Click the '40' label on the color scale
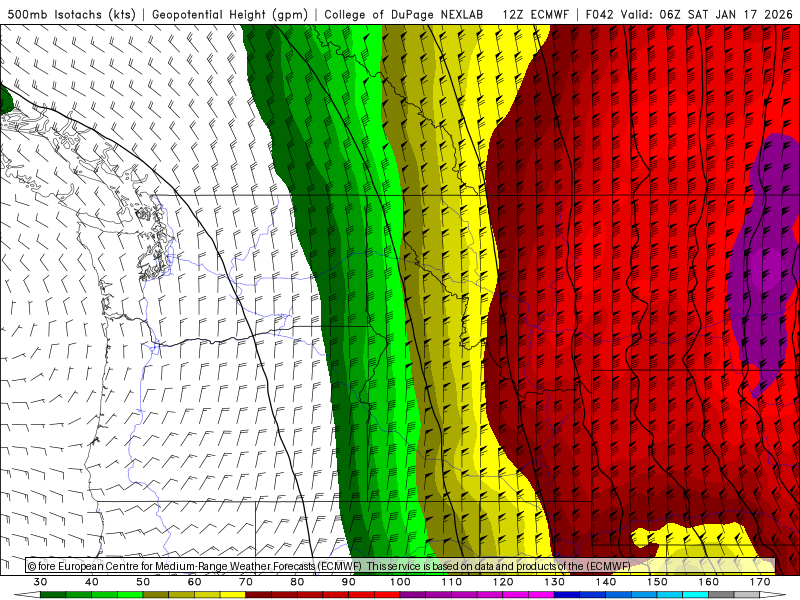Image resolution: width=800 pixels, height=600 pixels. point(92,582)
